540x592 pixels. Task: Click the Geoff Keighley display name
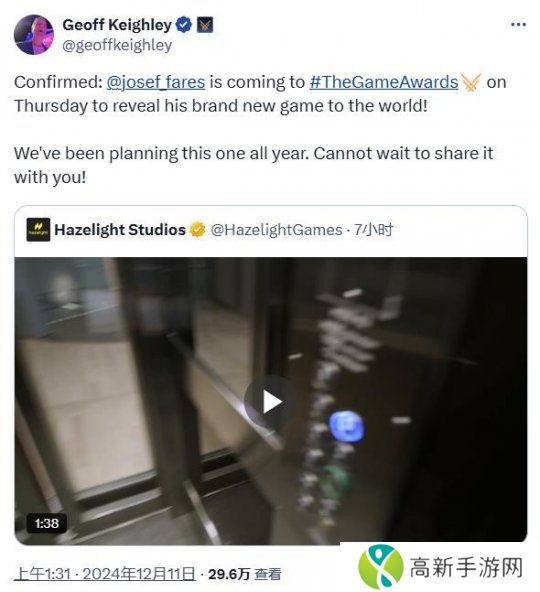tap(117, 25)
